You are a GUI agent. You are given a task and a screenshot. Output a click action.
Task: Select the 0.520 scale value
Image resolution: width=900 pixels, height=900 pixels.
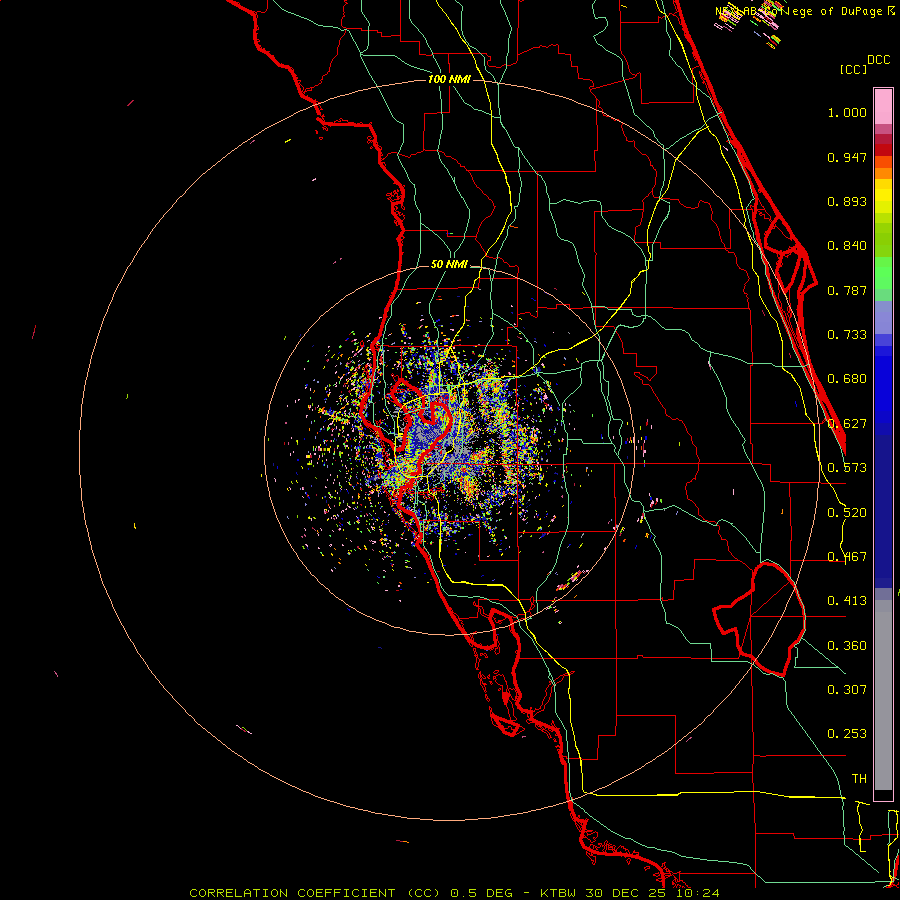[847, 513]
